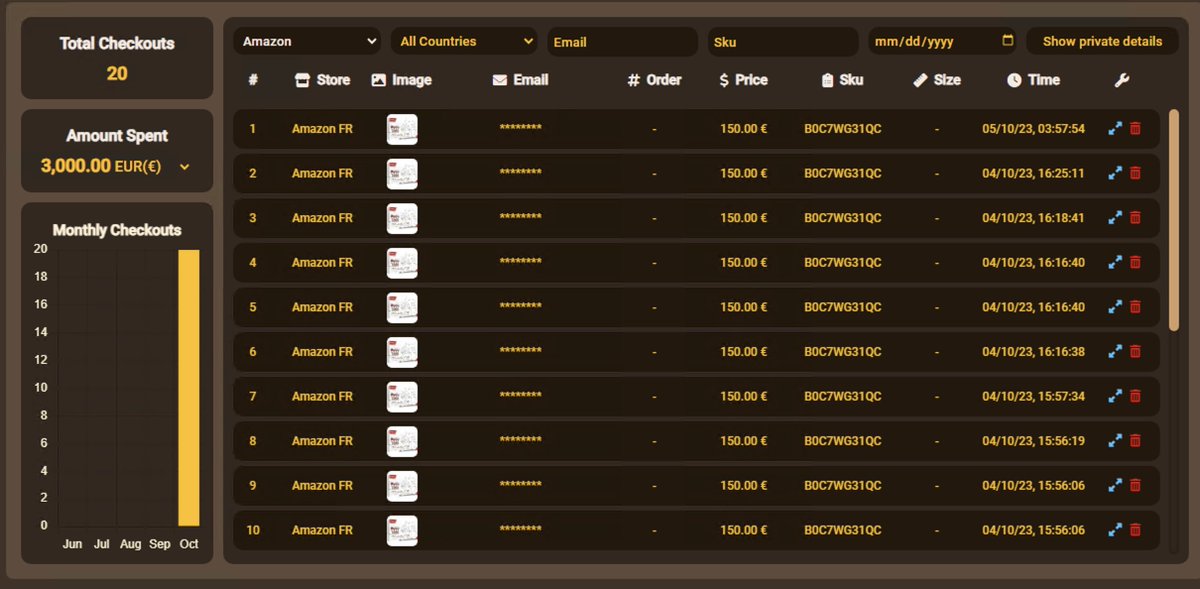Click the wrench actions column icon
The height and width of the screenshot is (589, 1200).
(1122, 80)
